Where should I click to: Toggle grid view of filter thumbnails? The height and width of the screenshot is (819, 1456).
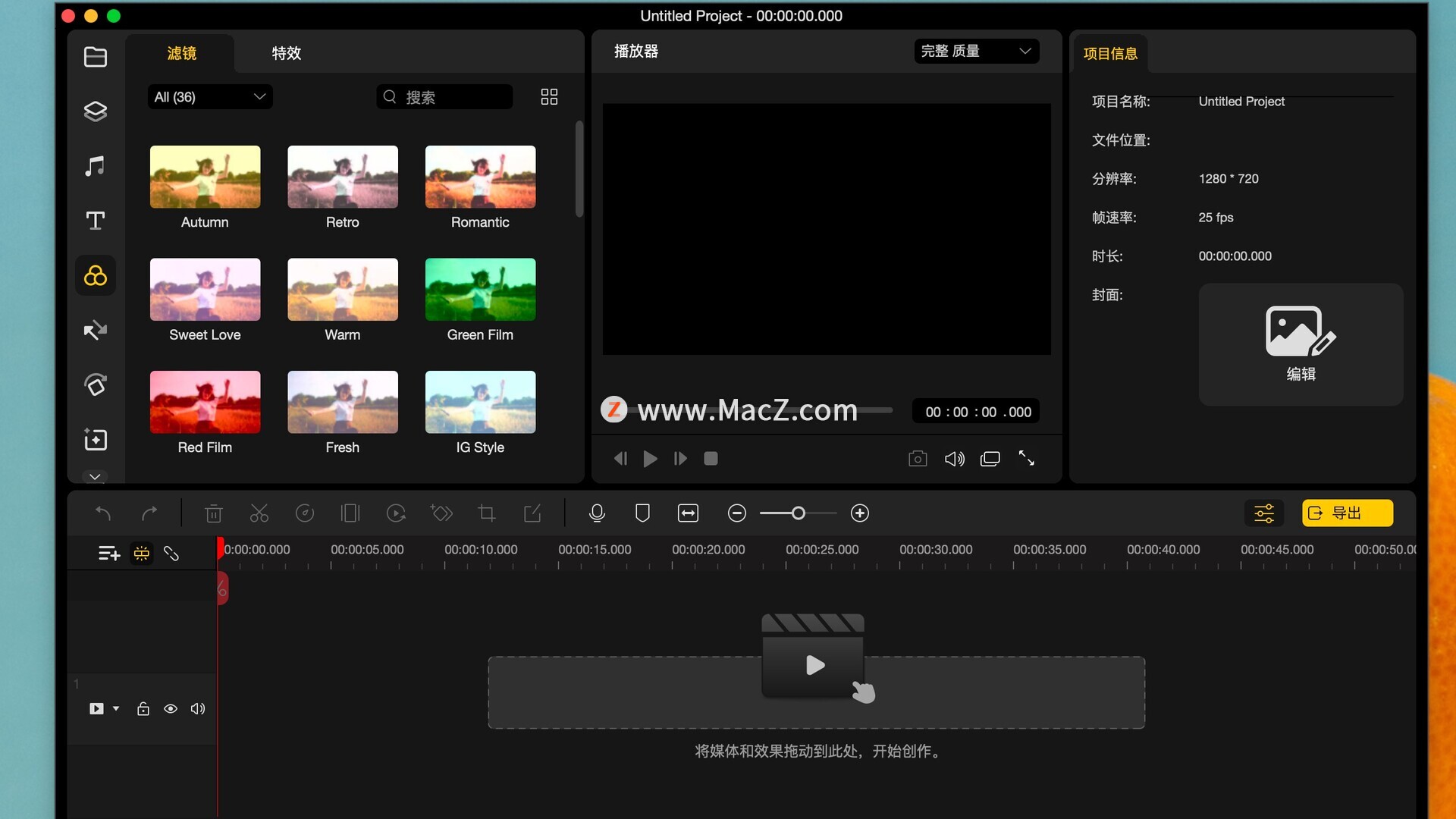549,97
